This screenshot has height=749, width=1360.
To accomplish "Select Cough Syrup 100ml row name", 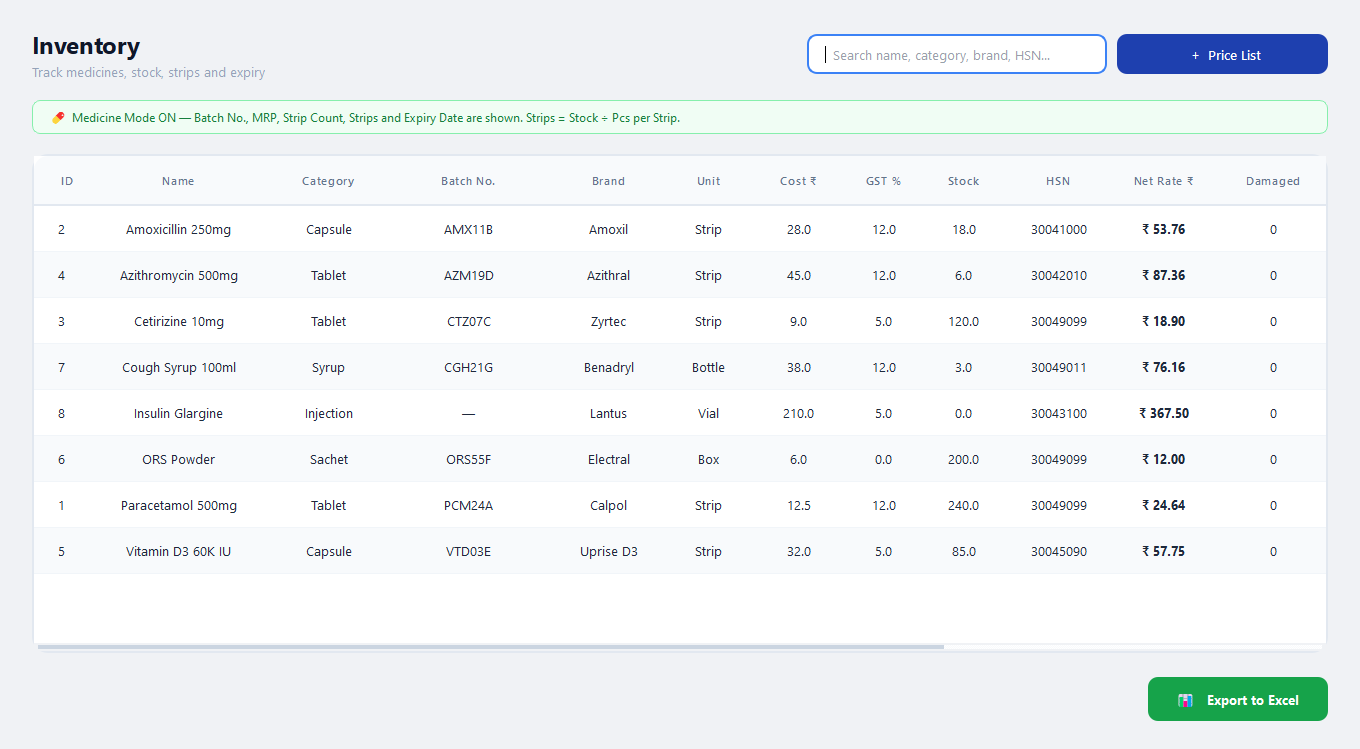I will (x=178, y=367).
